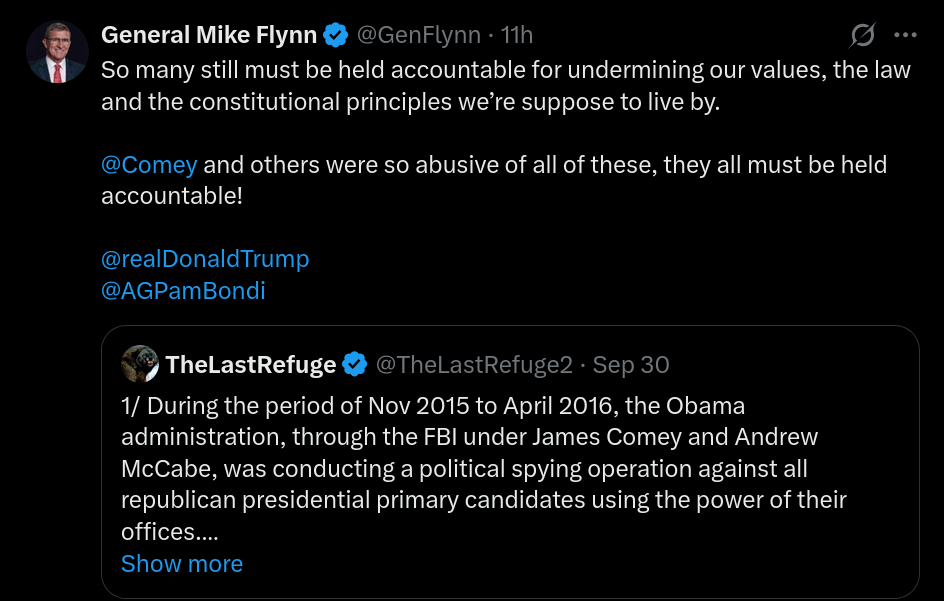Open General Mike Flynn's profile picture

tap(58, 52)
